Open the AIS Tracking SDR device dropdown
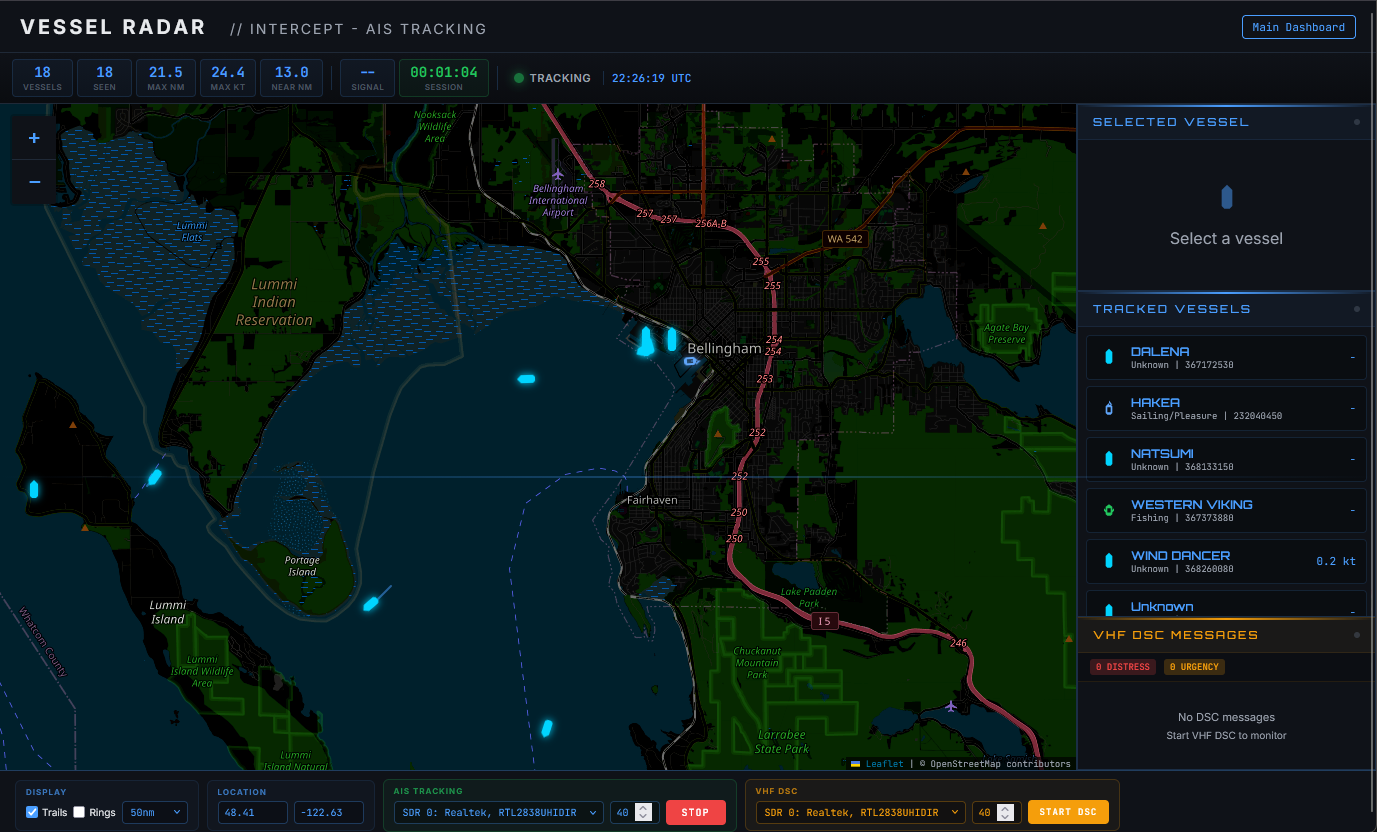The width and height of the screenshot is (1377, 832). point(497,812)
